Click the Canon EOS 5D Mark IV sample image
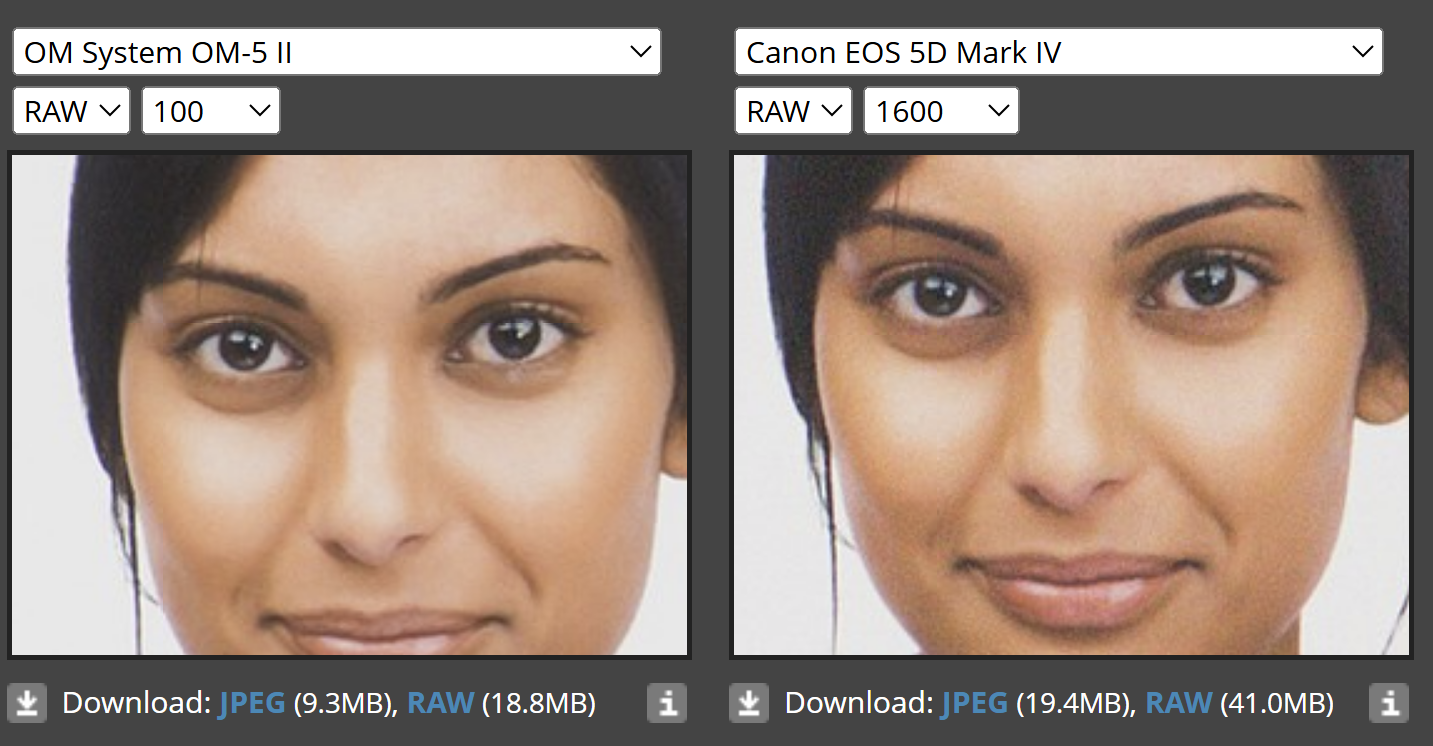1433x746 pixels. pos(1071,405)
